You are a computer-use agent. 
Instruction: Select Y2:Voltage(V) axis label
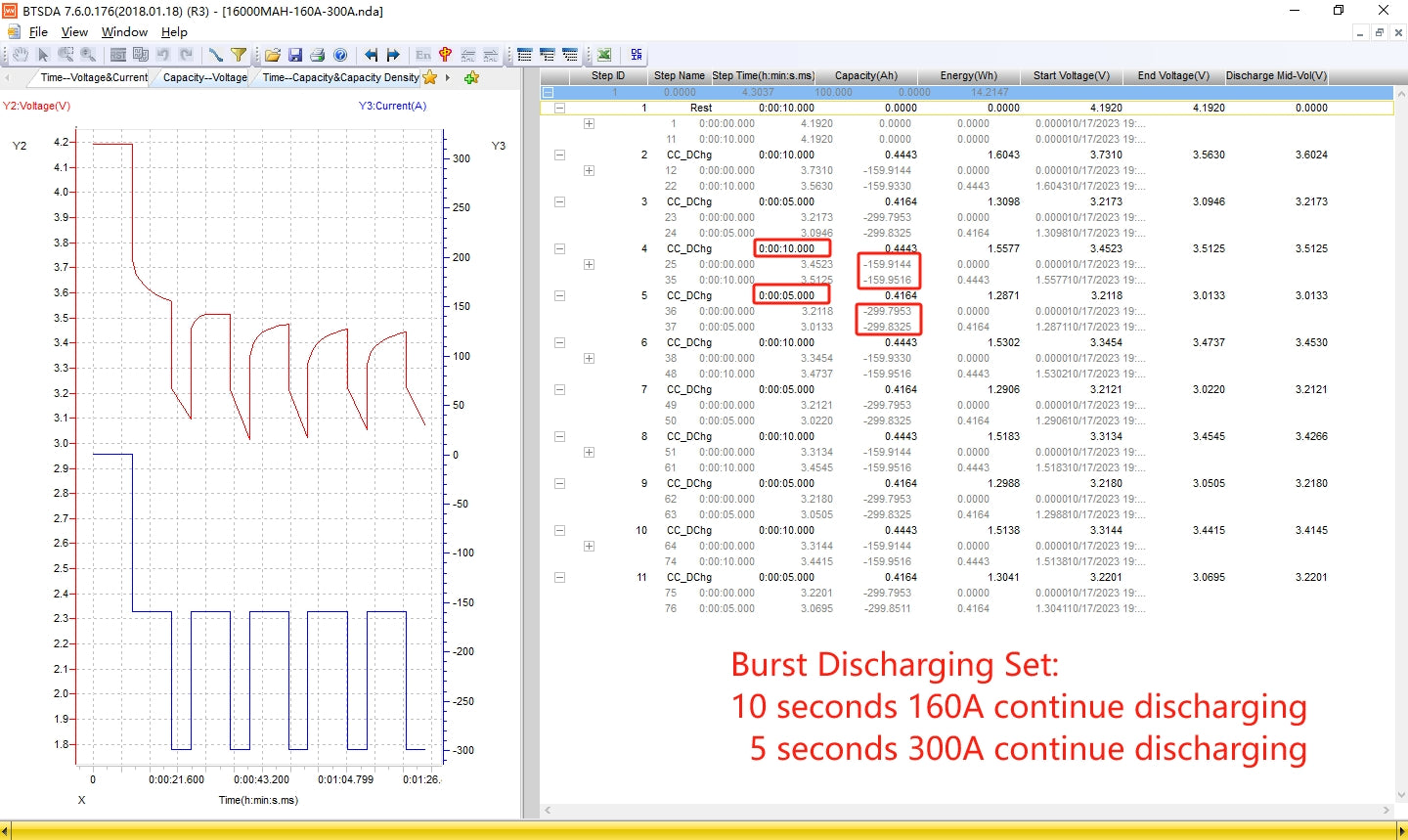[36, 106]
